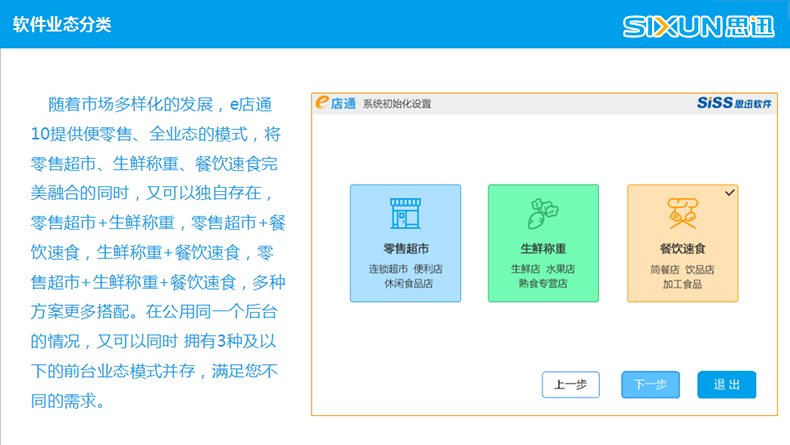Image resolution: width=790 pixels, height=445 pixels.
Task: Click the e店通 logo in dialog header
Action: point(335,103)
